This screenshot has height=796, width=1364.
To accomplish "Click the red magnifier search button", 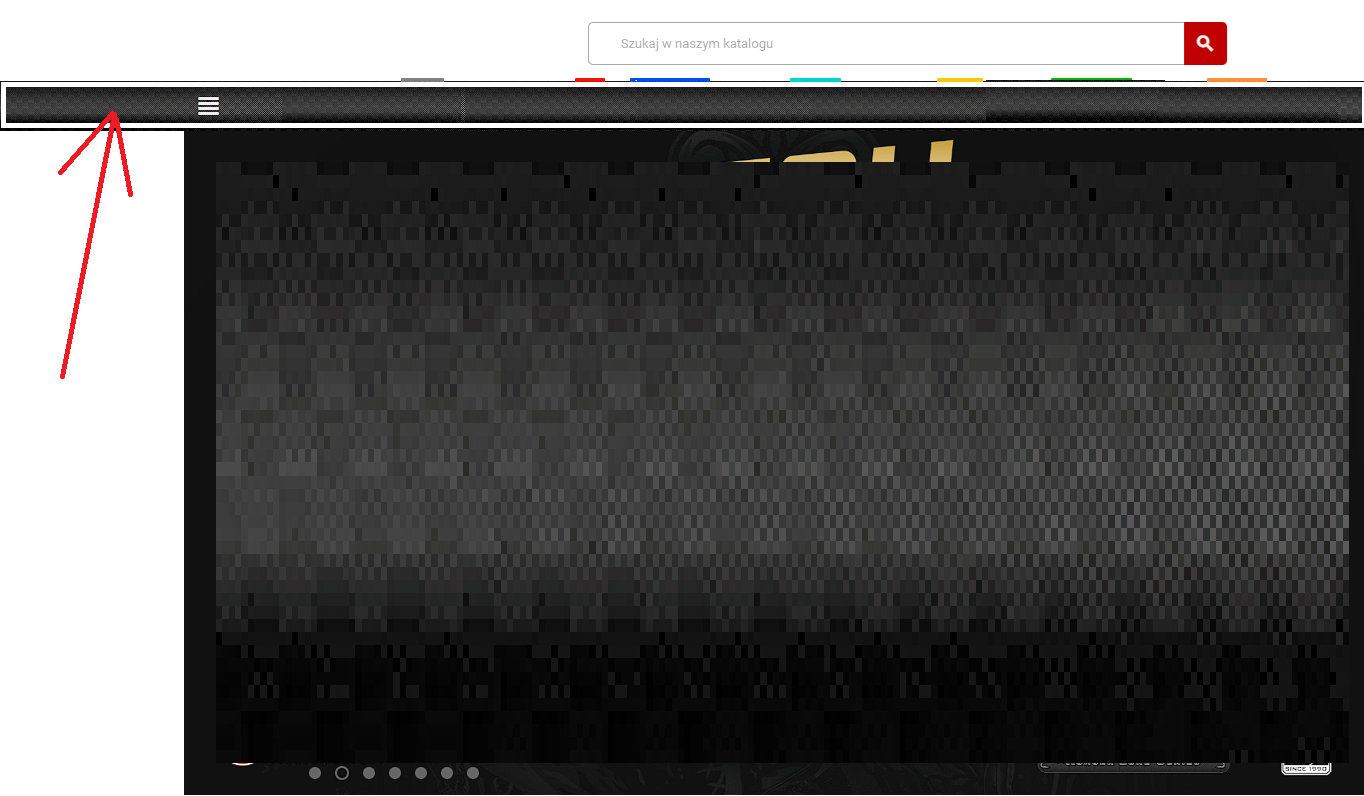I will [1205, 44].
